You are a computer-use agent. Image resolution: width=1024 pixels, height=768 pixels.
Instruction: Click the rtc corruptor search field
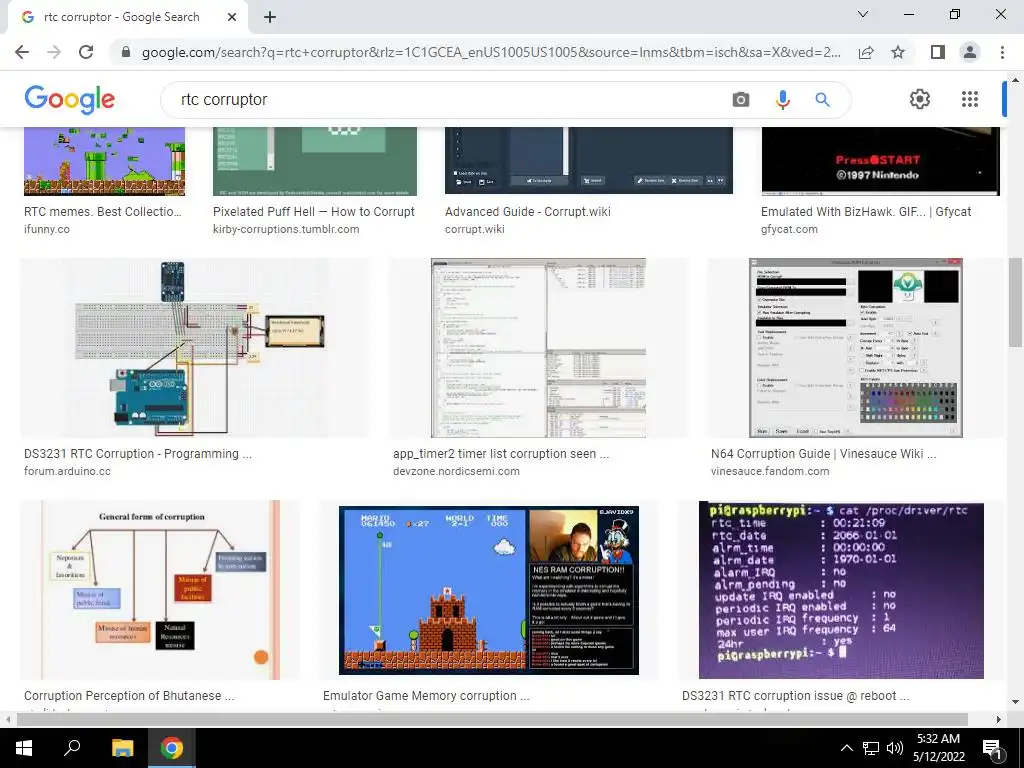tap(451, 99)
